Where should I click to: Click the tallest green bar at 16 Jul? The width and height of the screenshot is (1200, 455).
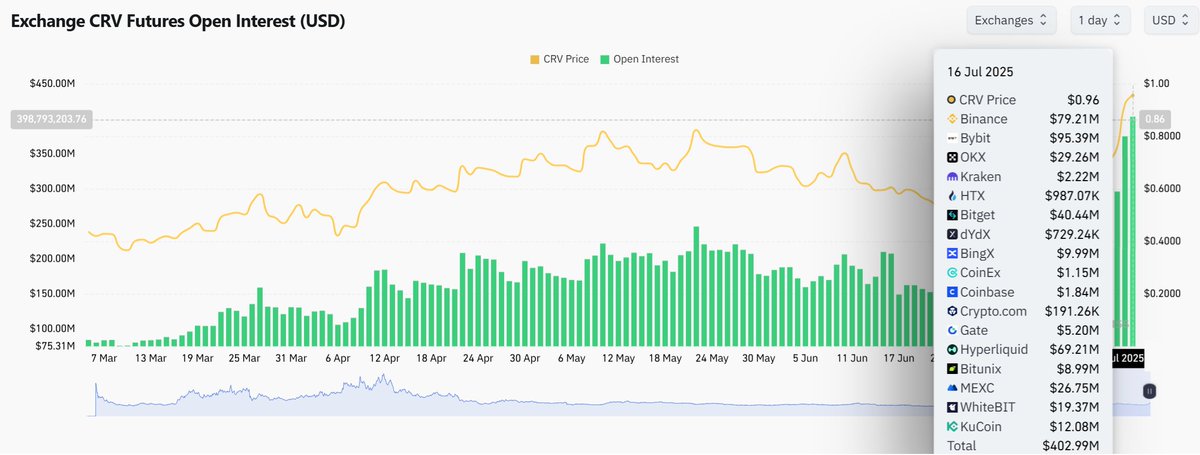(1133, 232)
